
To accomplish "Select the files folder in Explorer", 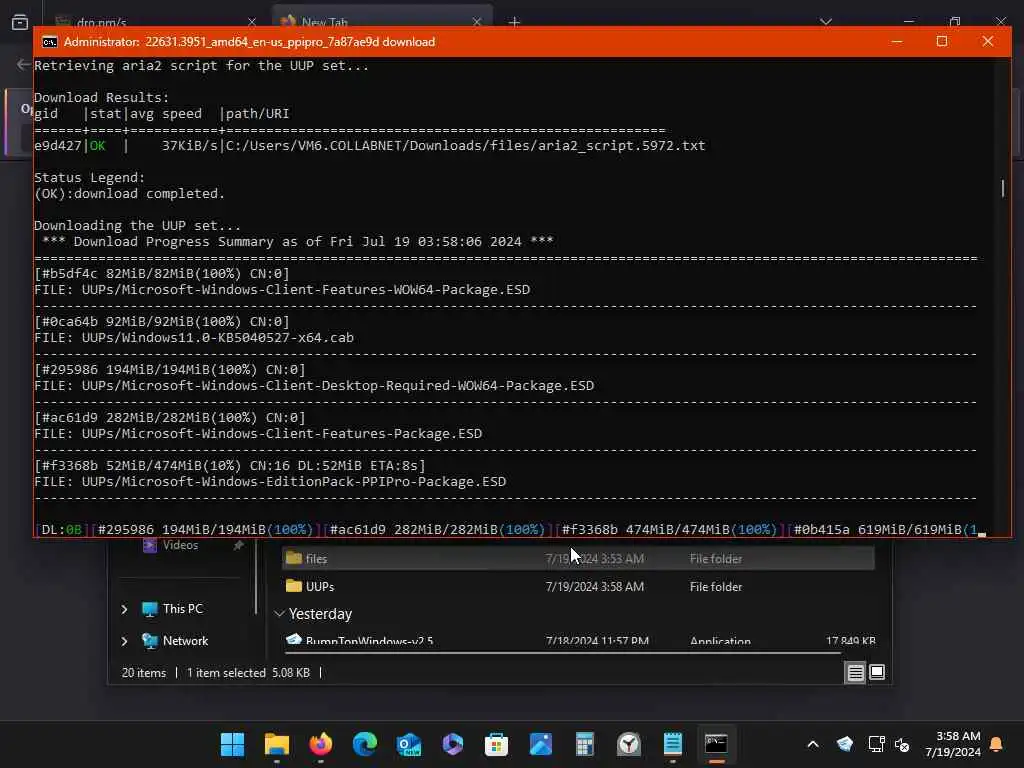I will tap(578, 558).
